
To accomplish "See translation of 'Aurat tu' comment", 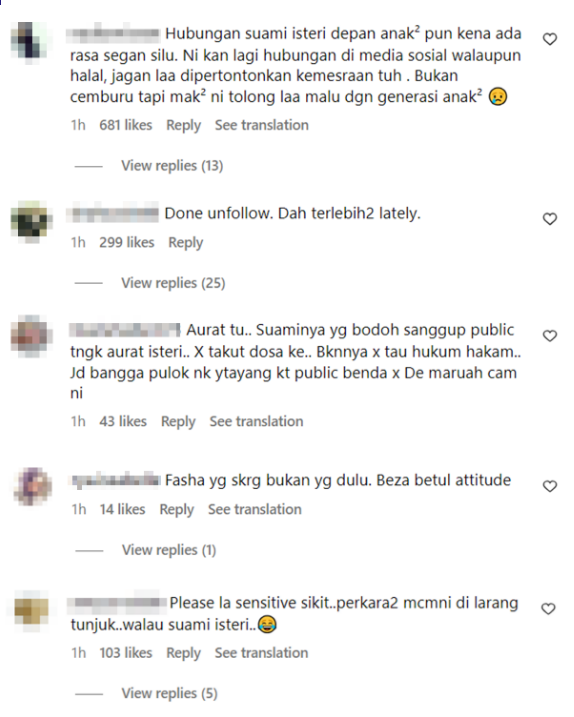I will pos(256,422).
